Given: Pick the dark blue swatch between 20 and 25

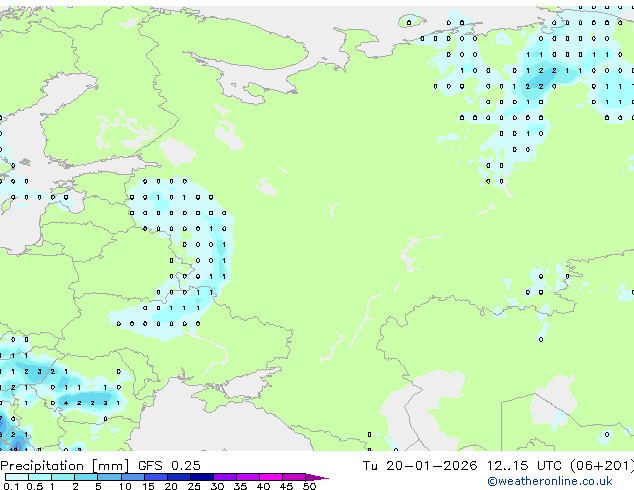Looking at the screenshot, I should pos(178,477).
